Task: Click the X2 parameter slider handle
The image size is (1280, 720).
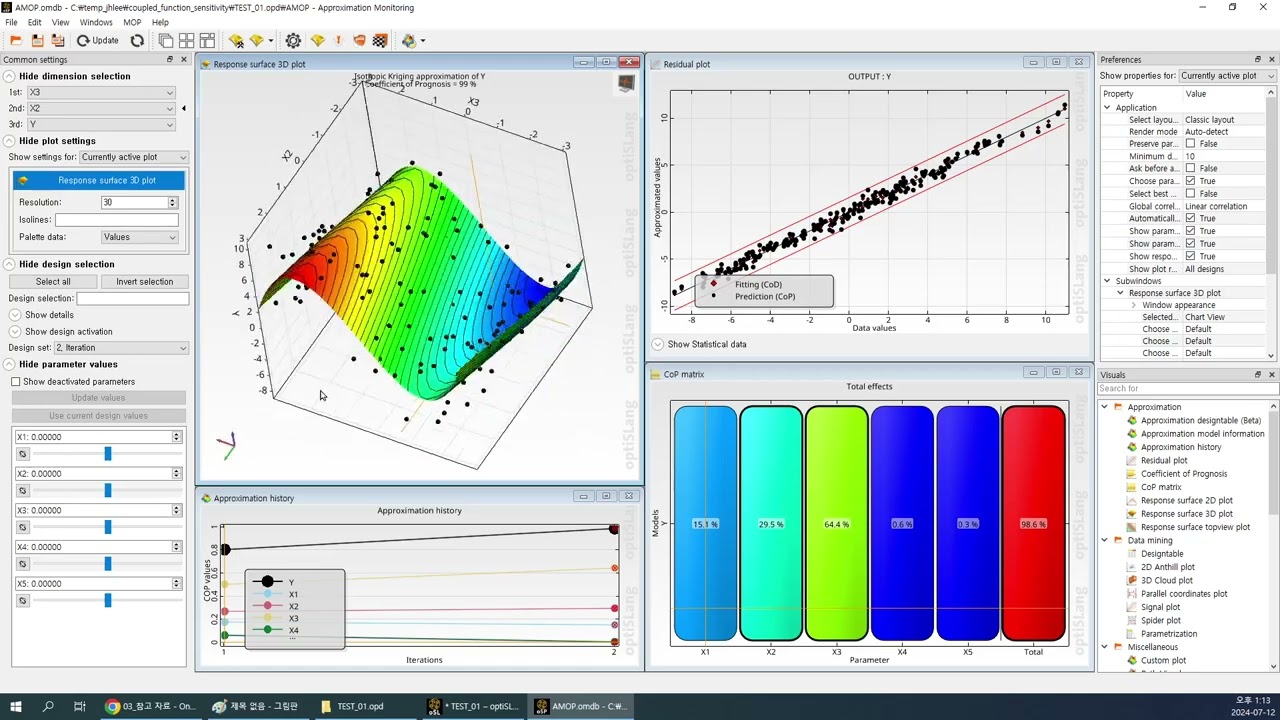Action: pyautogui.click(x=108, y=491)
